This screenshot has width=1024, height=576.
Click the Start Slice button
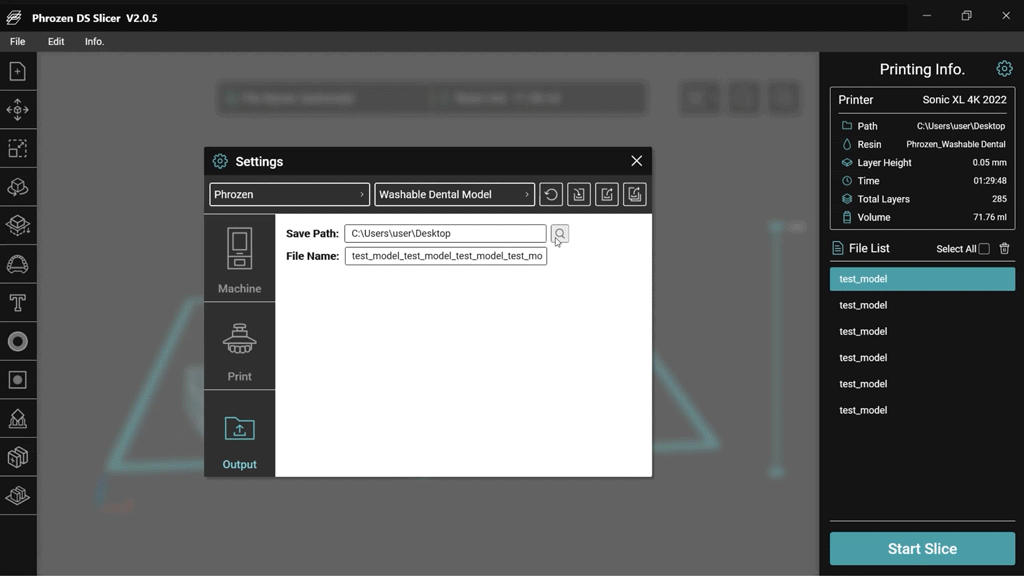[x=922, y=549]
